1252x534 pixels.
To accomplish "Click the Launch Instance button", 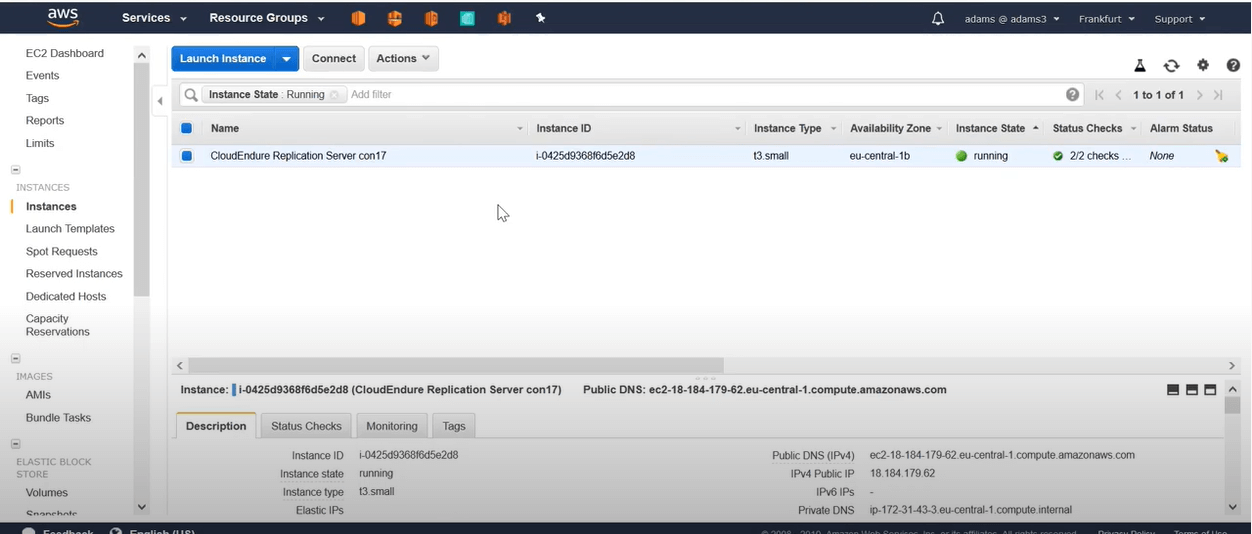I will click(223, 59).
